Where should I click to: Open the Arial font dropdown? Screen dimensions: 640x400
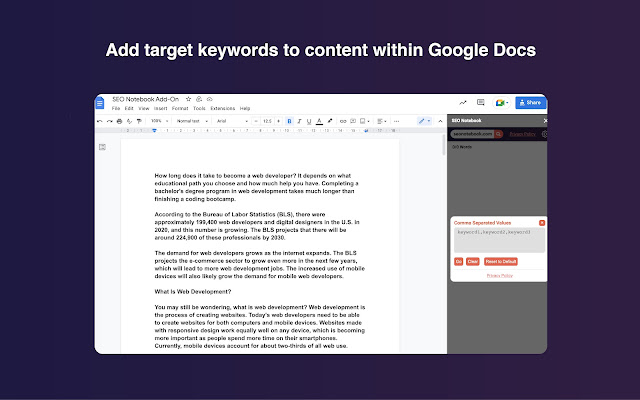tap(232, 121)
